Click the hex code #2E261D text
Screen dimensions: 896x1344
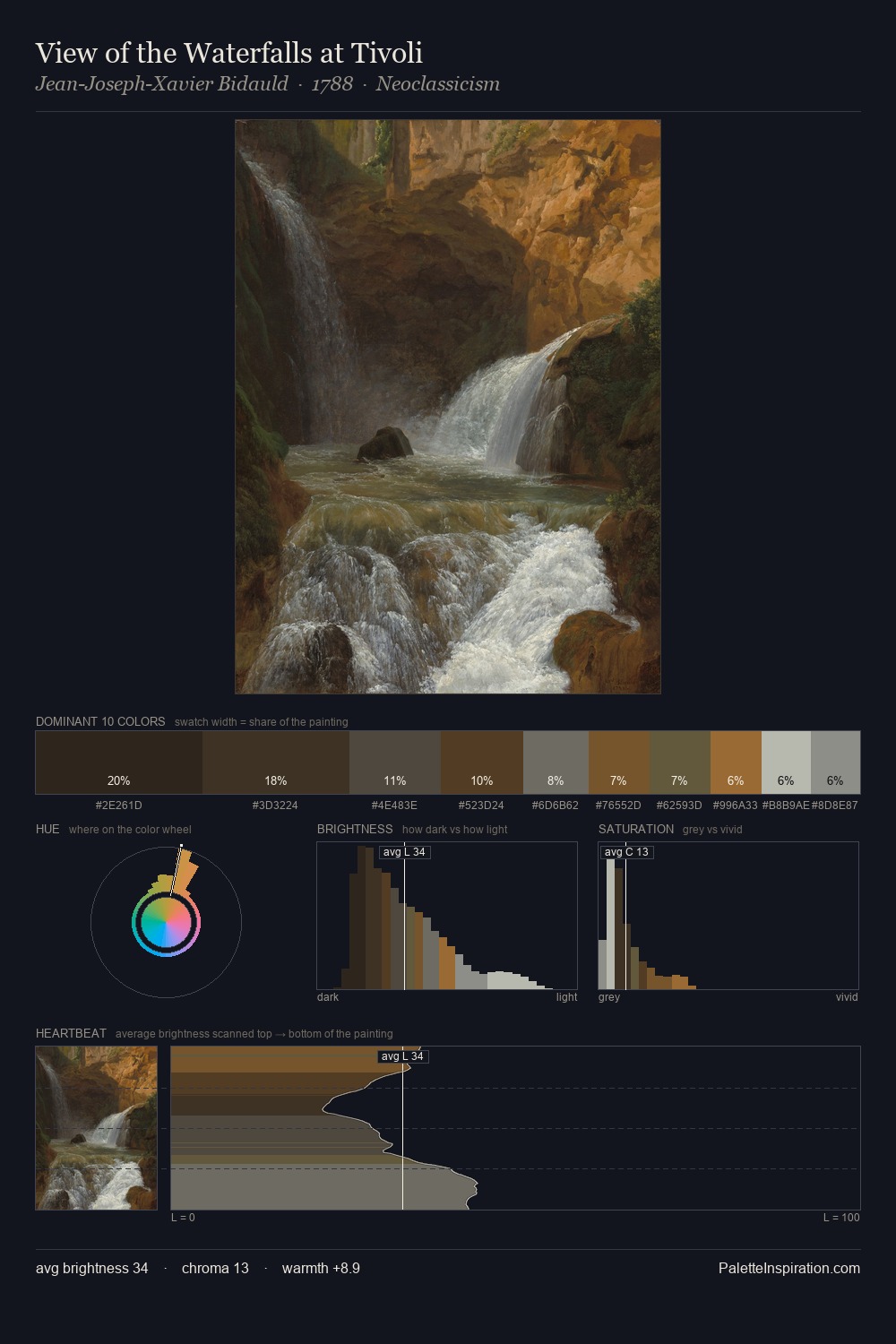point(119,806)
